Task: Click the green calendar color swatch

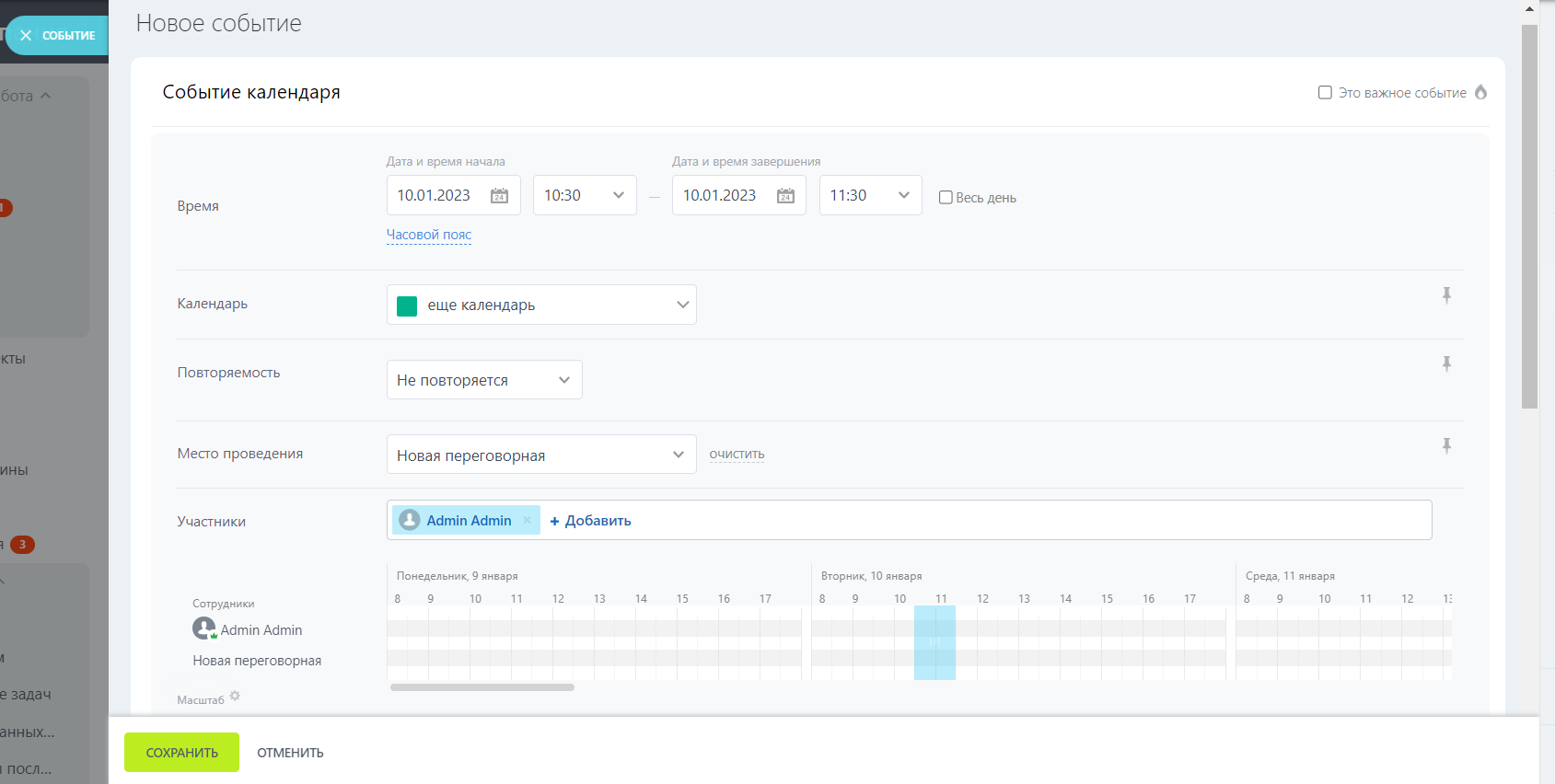Action: pyautogui.click(x=407, y=306)
